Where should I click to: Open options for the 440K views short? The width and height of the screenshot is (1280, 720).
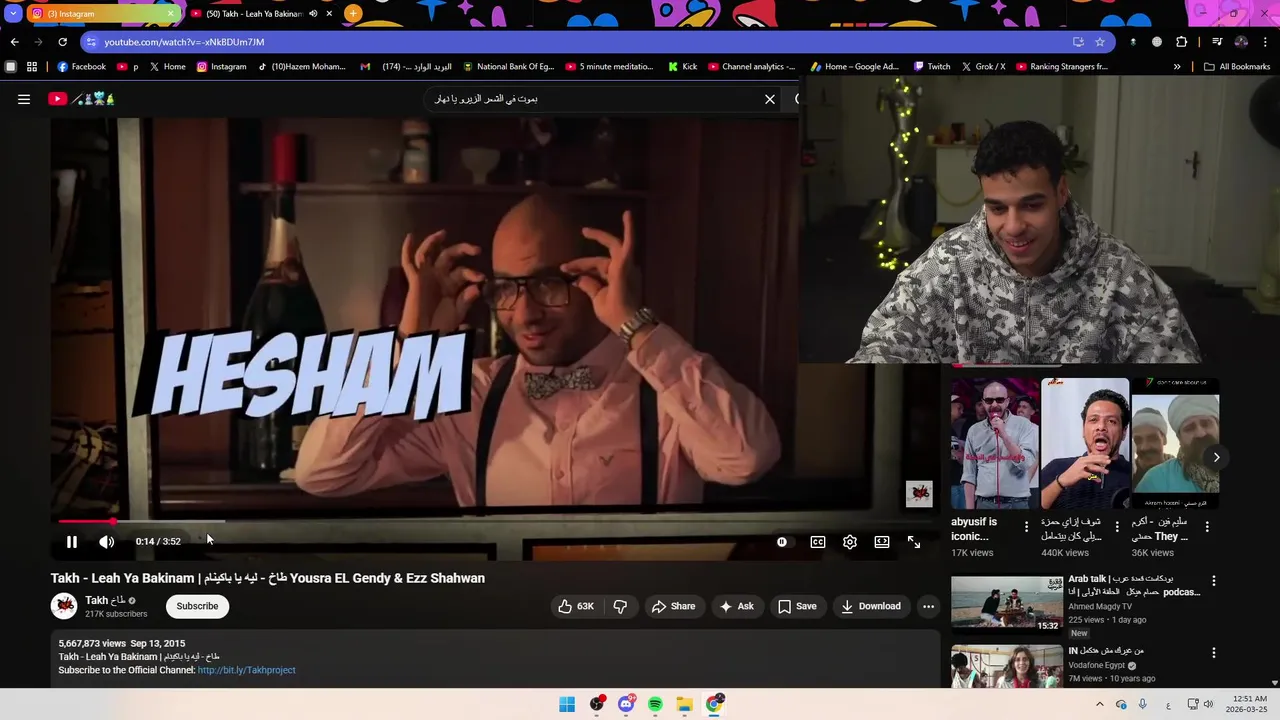[1117, 526]
